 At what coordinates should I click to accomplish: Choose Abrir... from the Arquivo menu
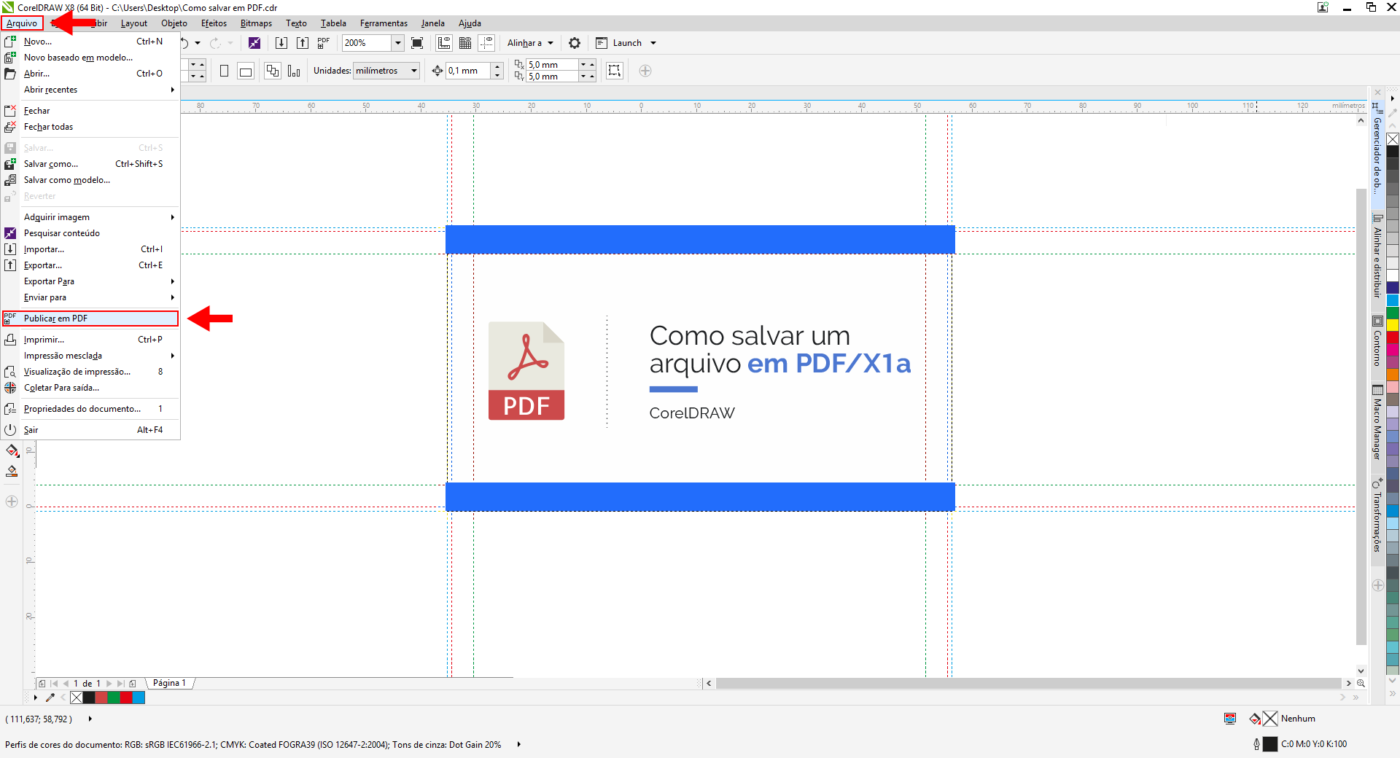point(90,74)
